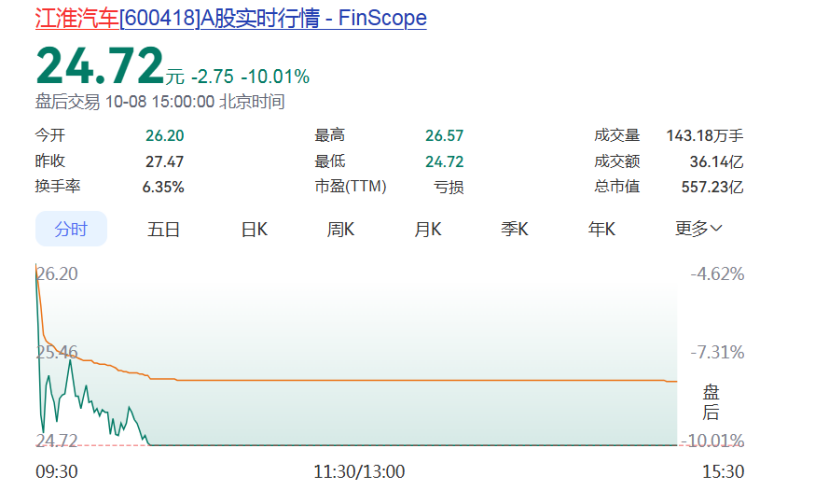Image resolution: width=830 pixels, height=490 pixels.
Task: Click the change percent -10.01% beside price
Action: coord(275,77)
